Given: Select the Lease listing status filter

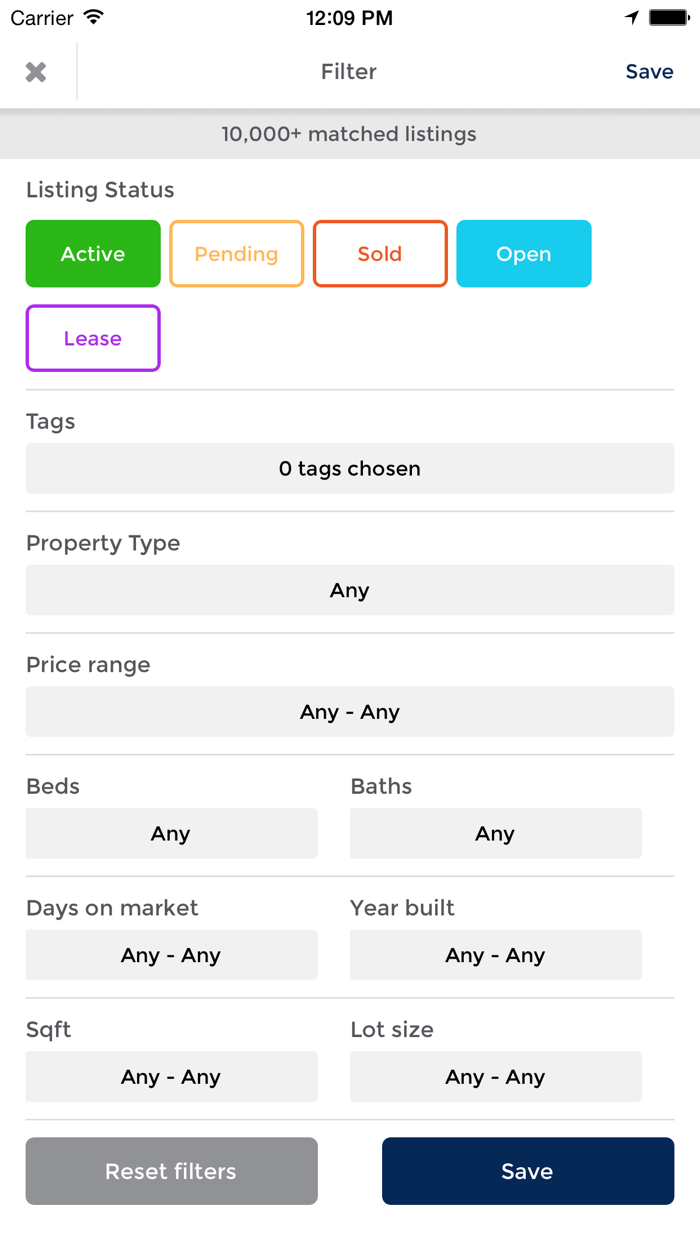Looking at the screenshot, I should [x=93, y=338].
